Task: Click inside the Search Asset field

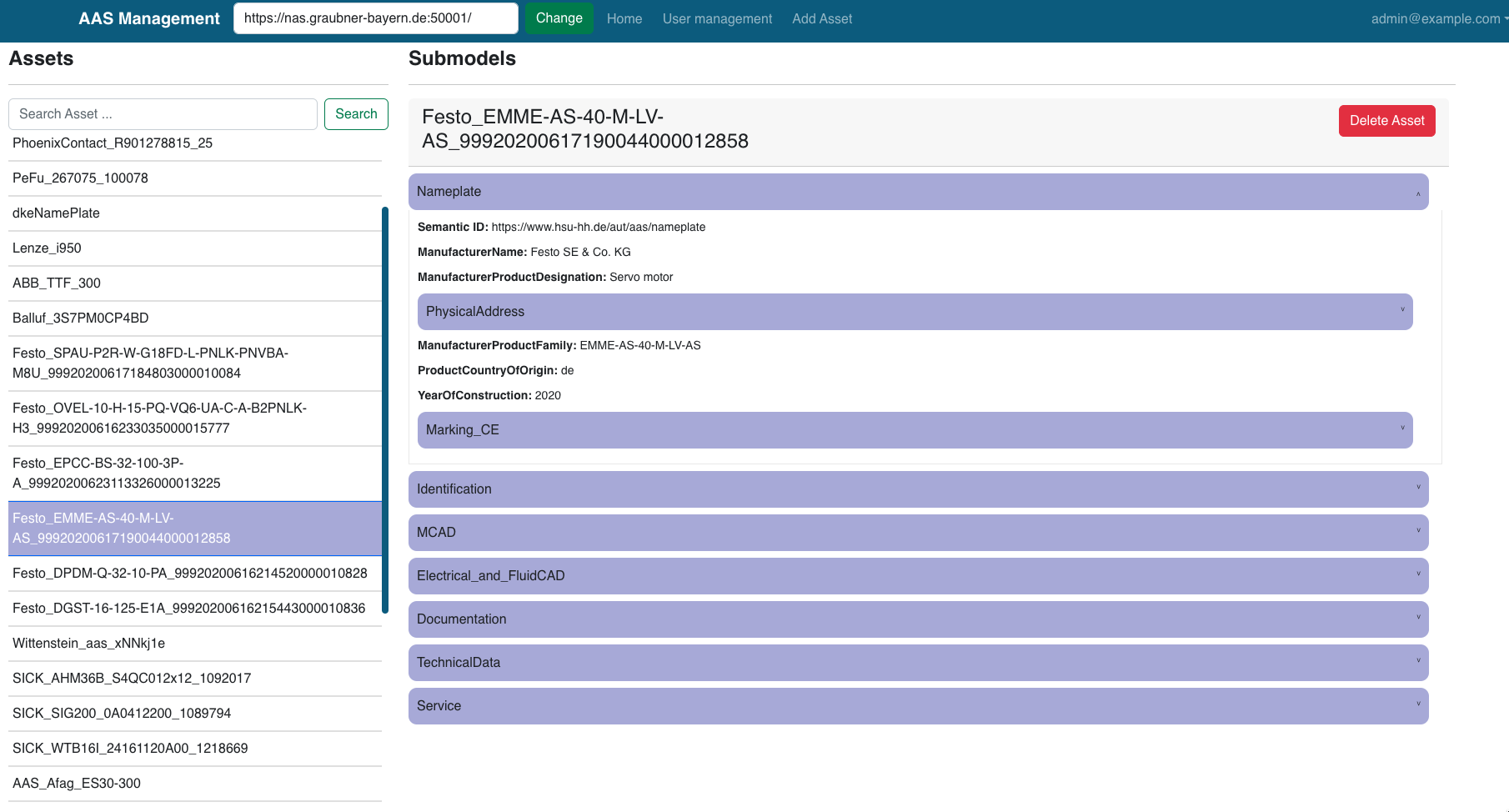Action: click(163, 113)
